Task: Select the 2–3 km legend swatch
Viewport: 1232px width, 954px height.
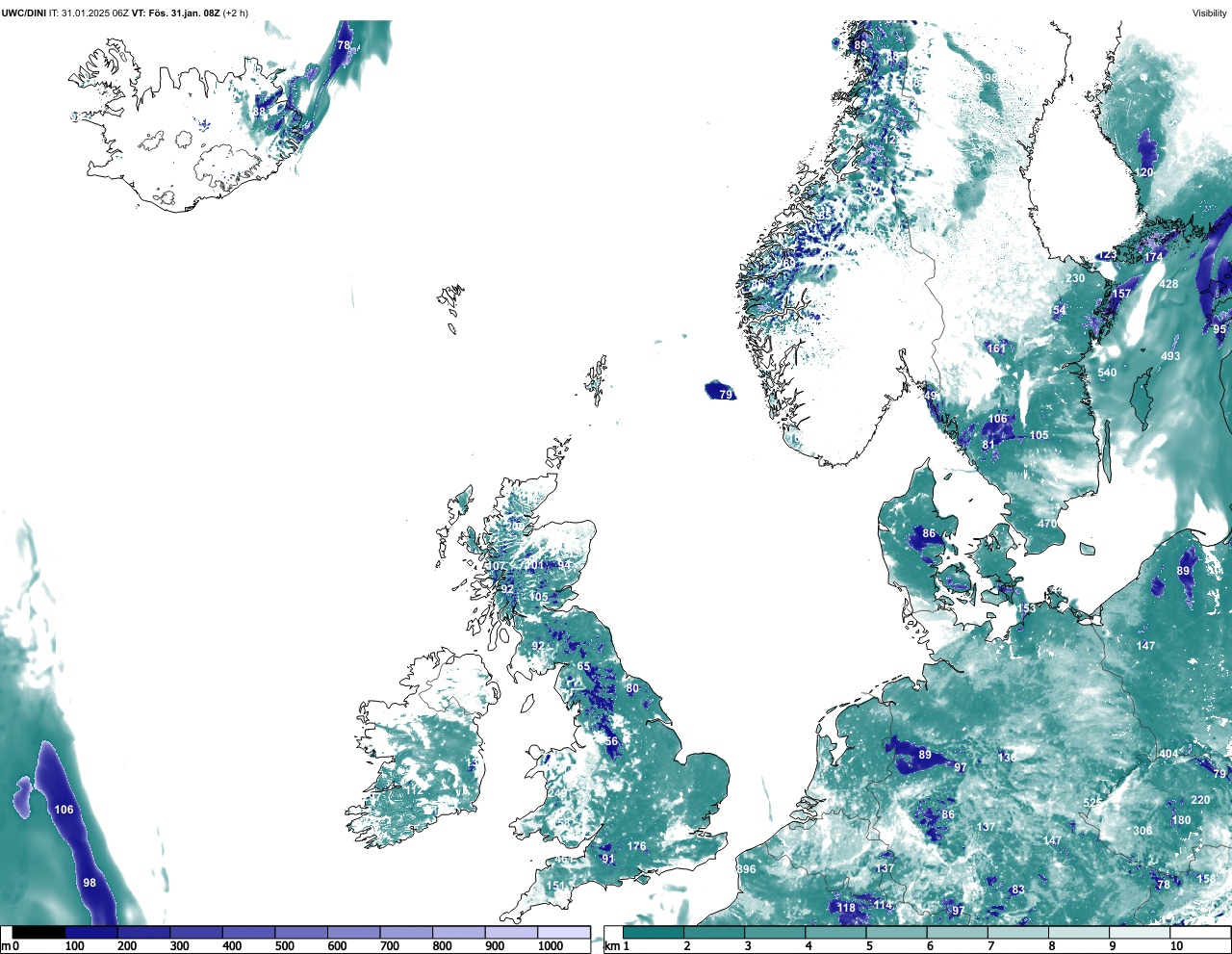Action: pos(714,933)
